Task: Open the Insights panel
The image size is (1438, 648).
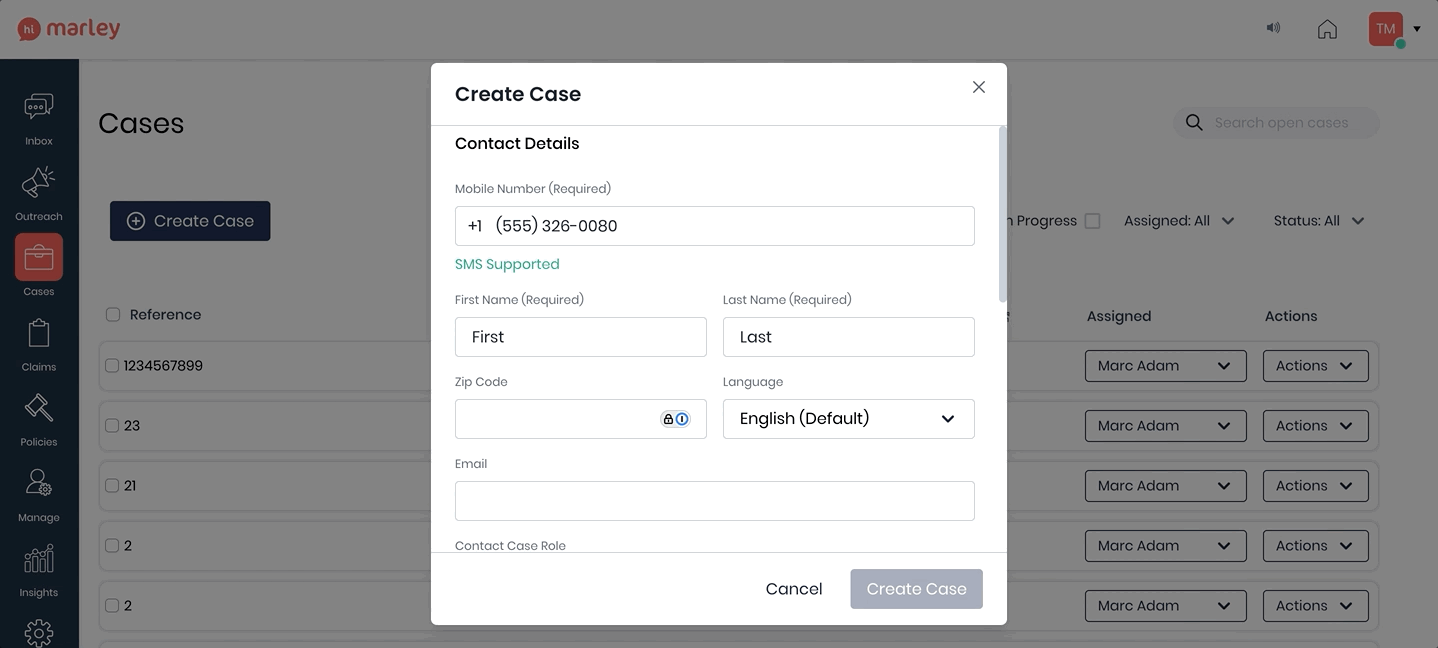Action: (38, 565)
